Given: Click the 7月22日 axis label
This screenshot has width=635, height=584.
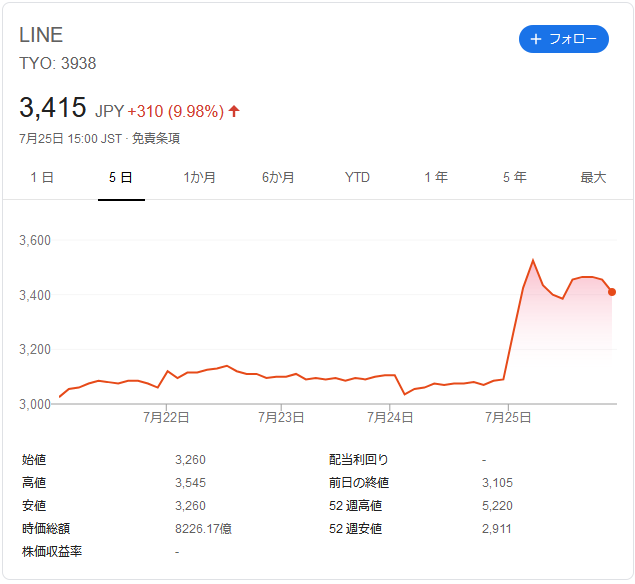Looking at the screenshot, I should (x=166, y=417).
